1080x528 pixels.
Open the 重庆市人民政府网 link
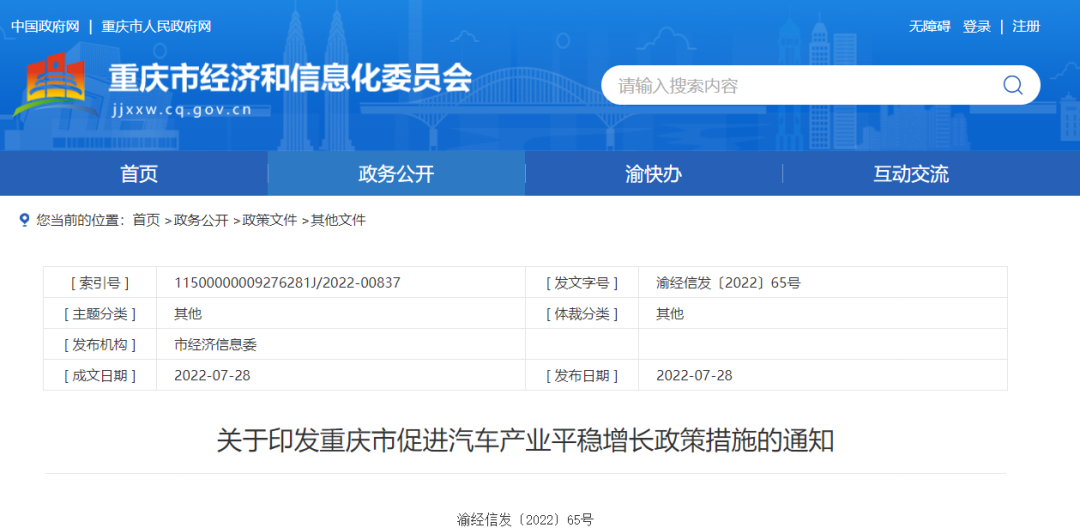pos(156,26)
